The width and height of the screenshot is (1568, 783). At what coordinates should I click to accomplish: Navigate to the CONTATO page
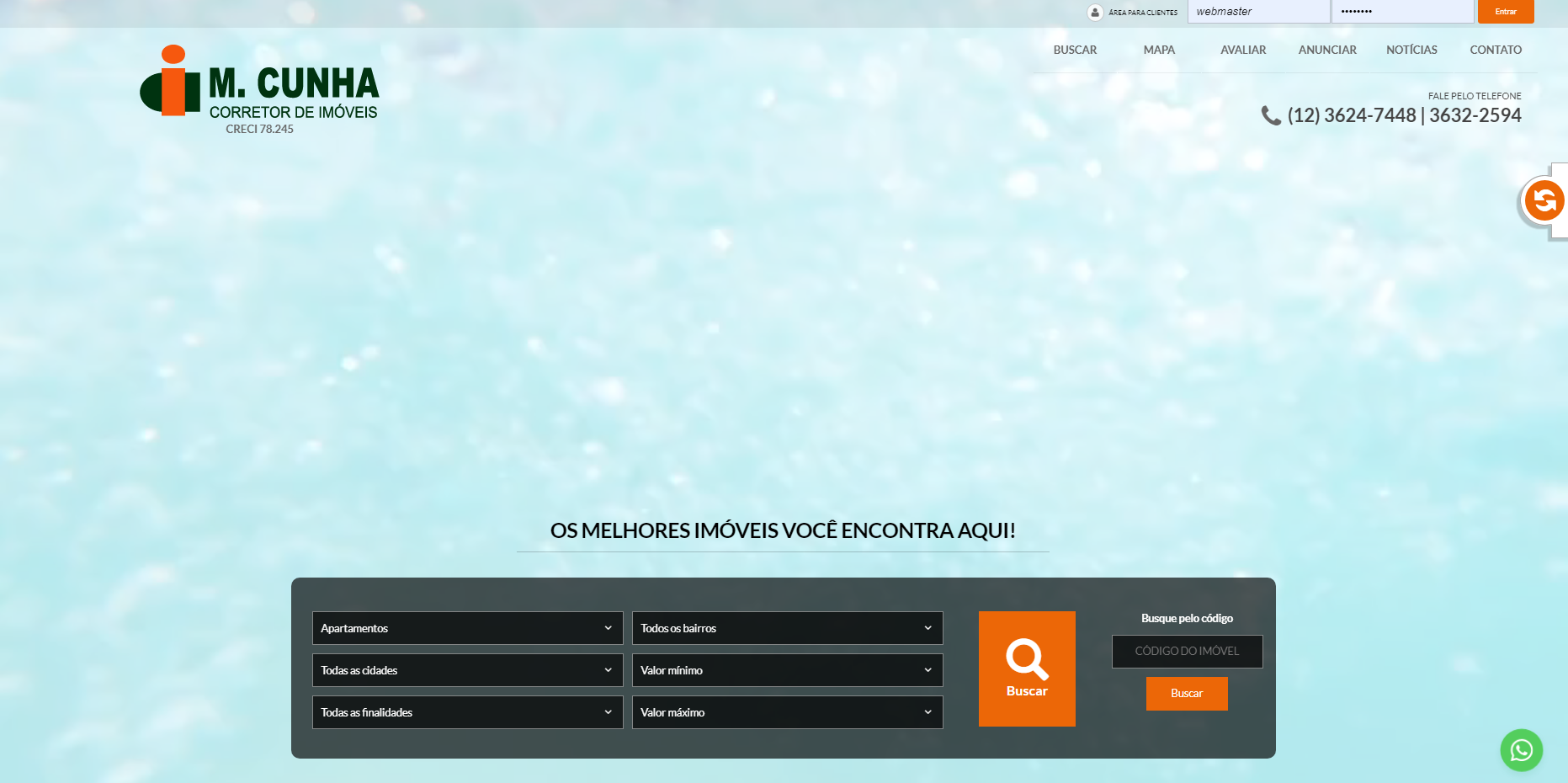pos(1496,50)
